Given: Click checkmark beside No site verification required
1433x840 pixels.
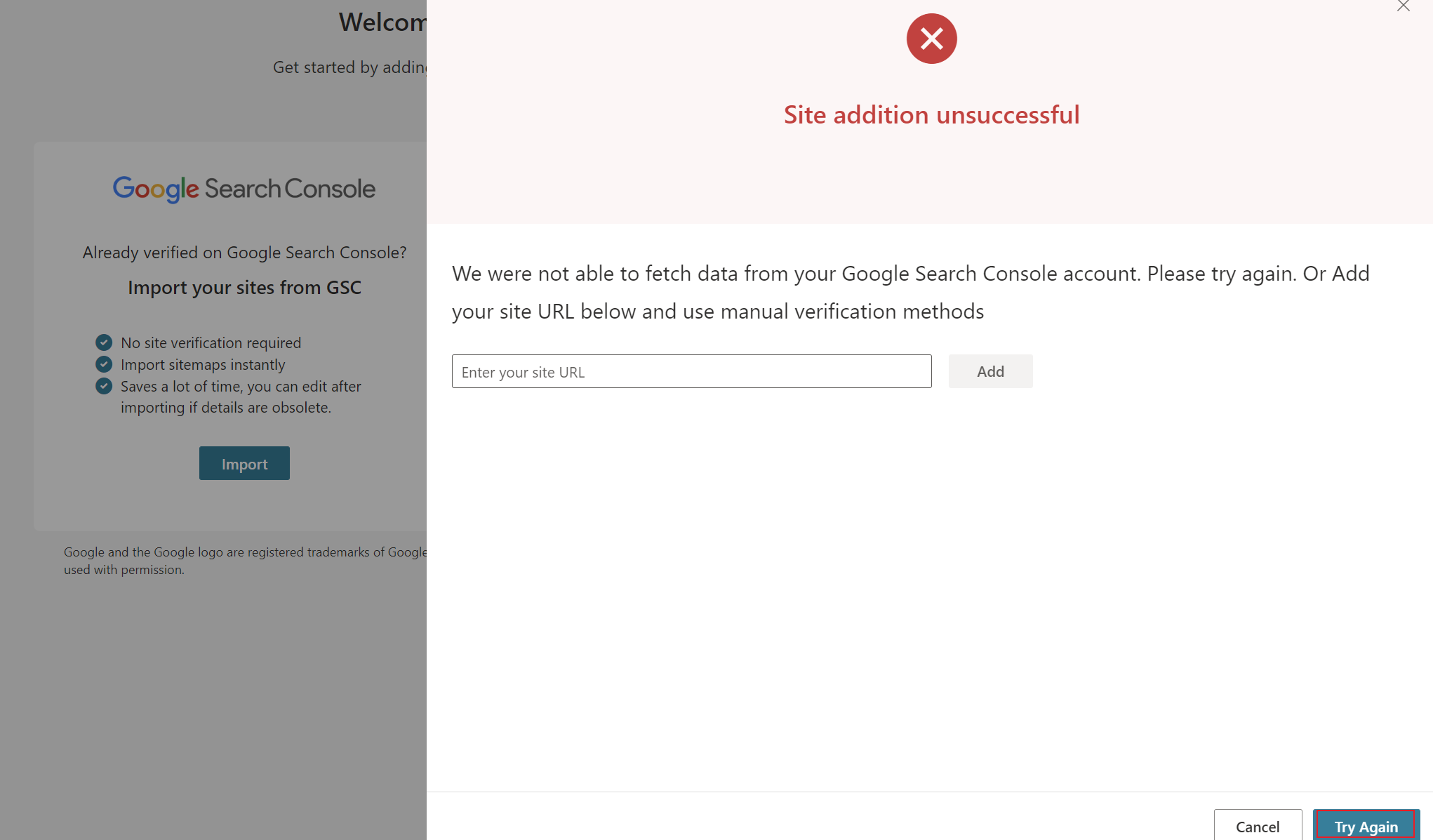Looking at the screenshot, I should point(104,342).
